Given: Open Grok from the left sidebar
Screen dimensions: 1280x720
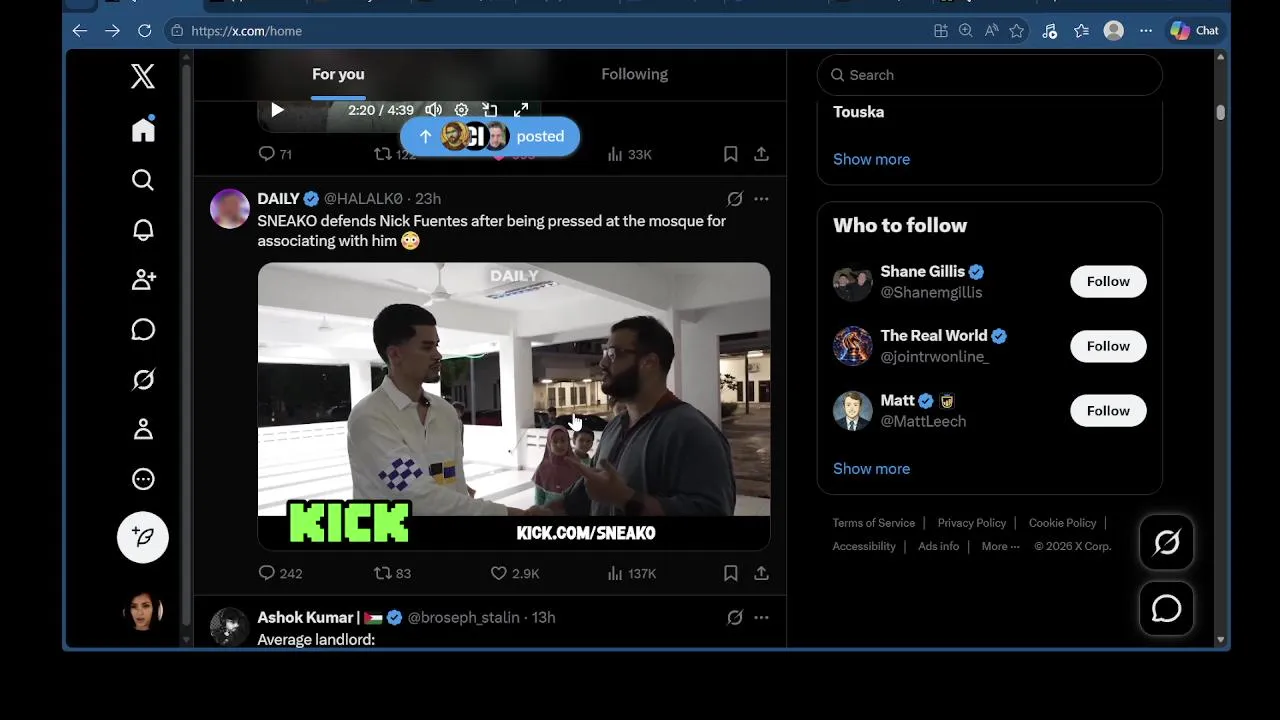Looking at the screenshot, I should coord(143,379).
